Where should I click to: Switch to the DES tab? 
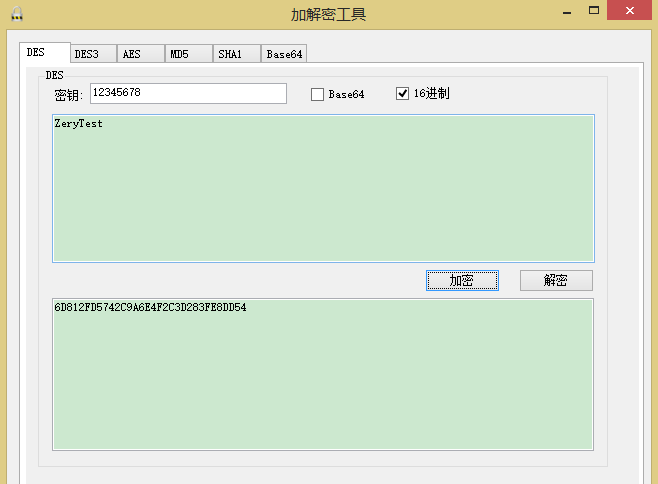click(x=45, y=52)
